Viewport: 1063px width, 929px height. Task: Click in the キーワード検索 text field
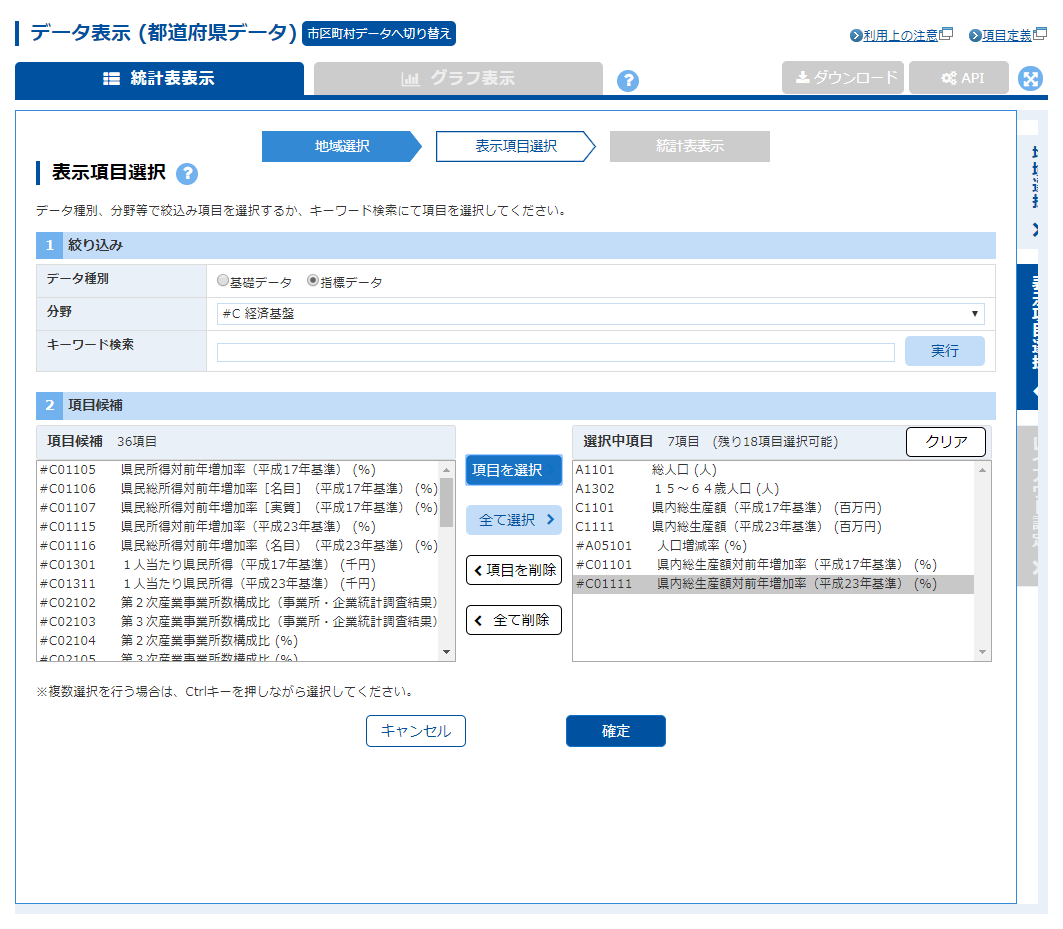(x=555, y=352)
